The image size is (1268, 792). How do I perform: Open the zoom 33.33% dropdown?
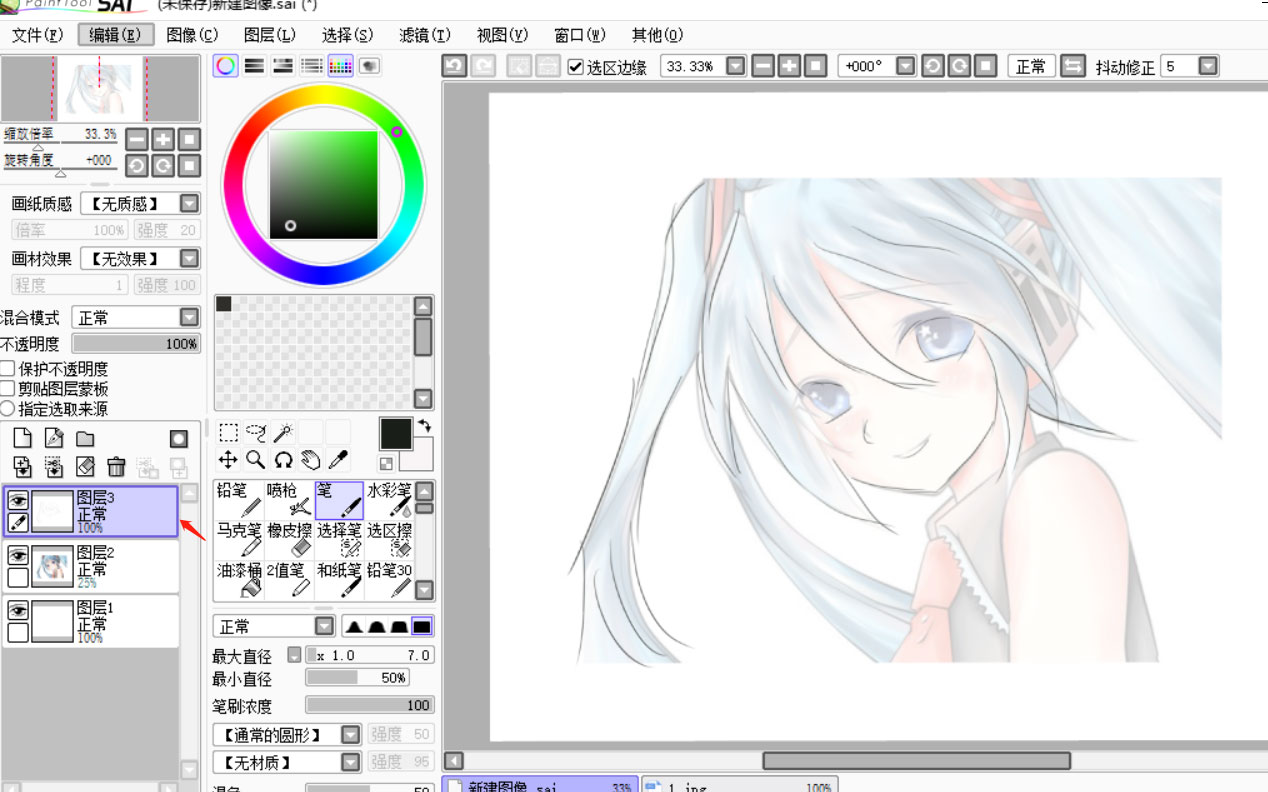736,66
